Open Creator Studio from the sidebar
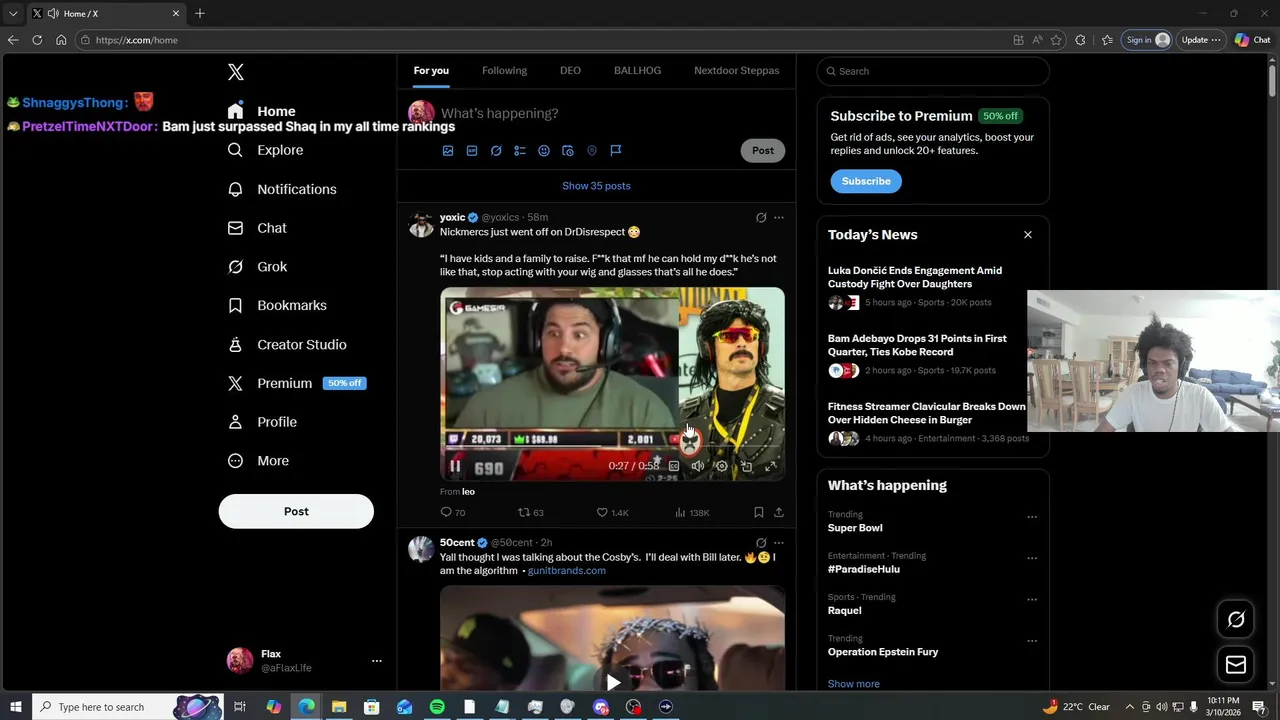Viewport: 1280px width, 720px height. tap(287, 344)
